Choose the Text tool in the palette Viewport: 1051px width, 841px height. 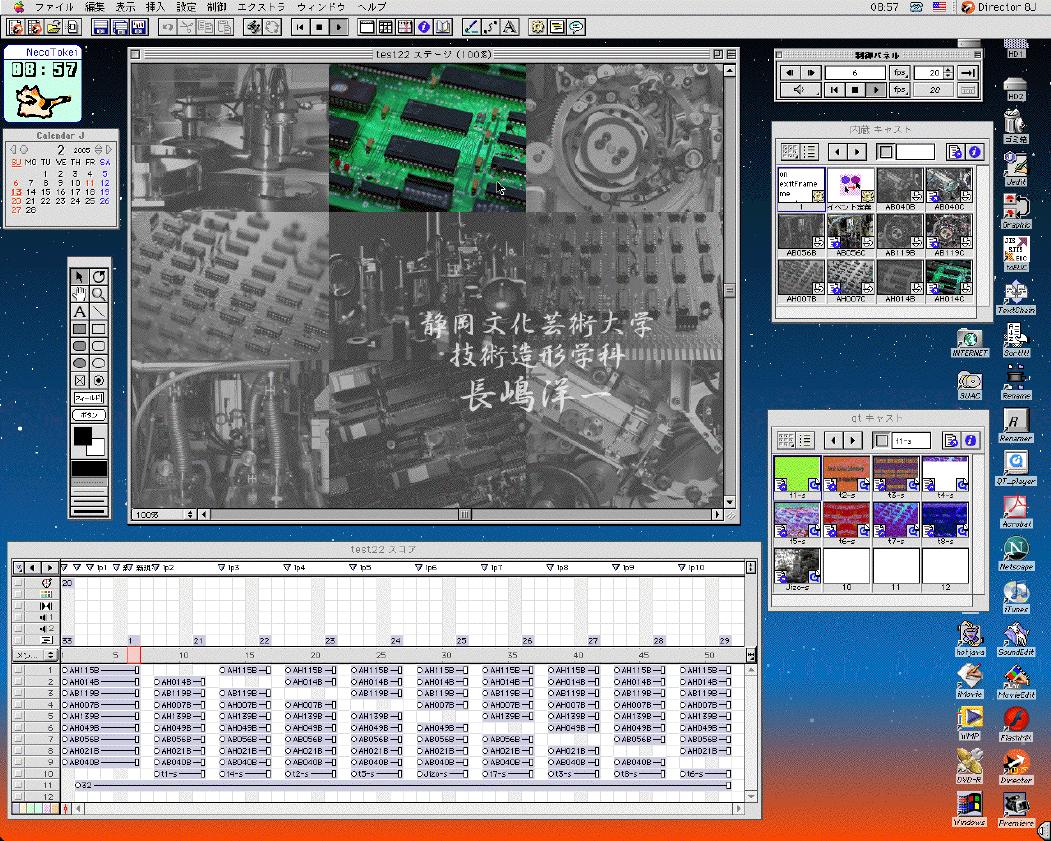80,312
